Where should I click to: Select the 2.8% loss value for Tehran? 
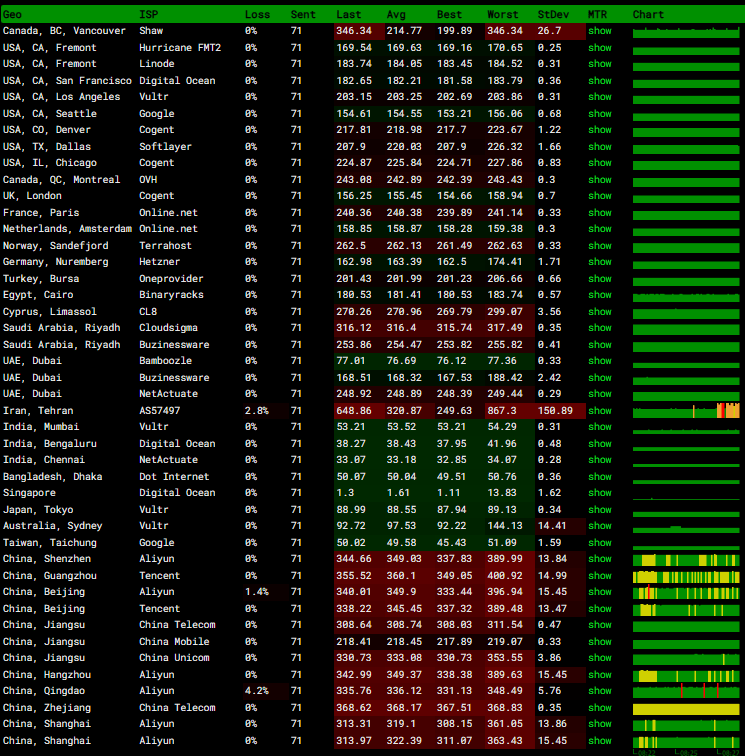coord(256,411)
